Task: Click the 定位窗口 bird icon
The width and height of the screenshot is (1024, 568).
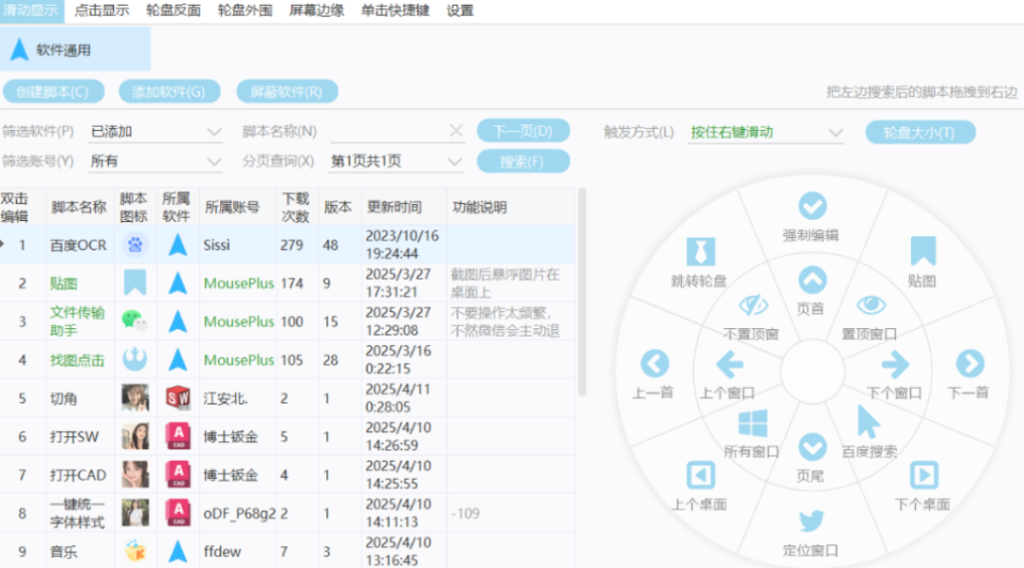Action: point(811,521)
